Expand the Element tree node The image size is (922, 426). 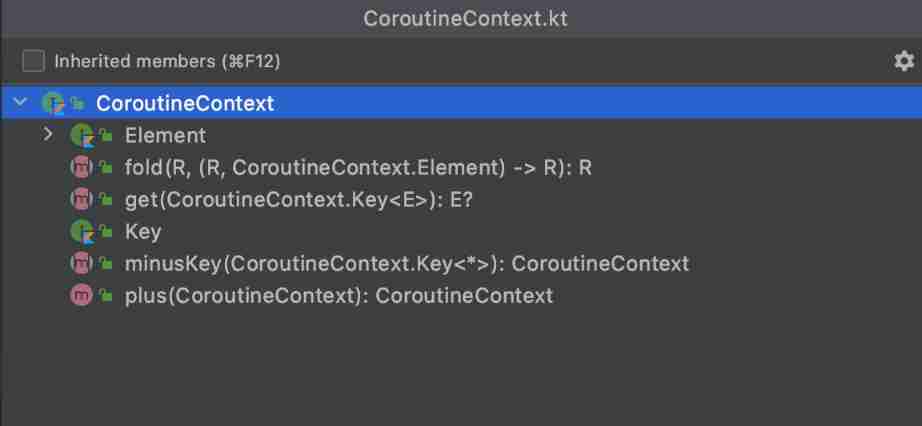[48, 135]
